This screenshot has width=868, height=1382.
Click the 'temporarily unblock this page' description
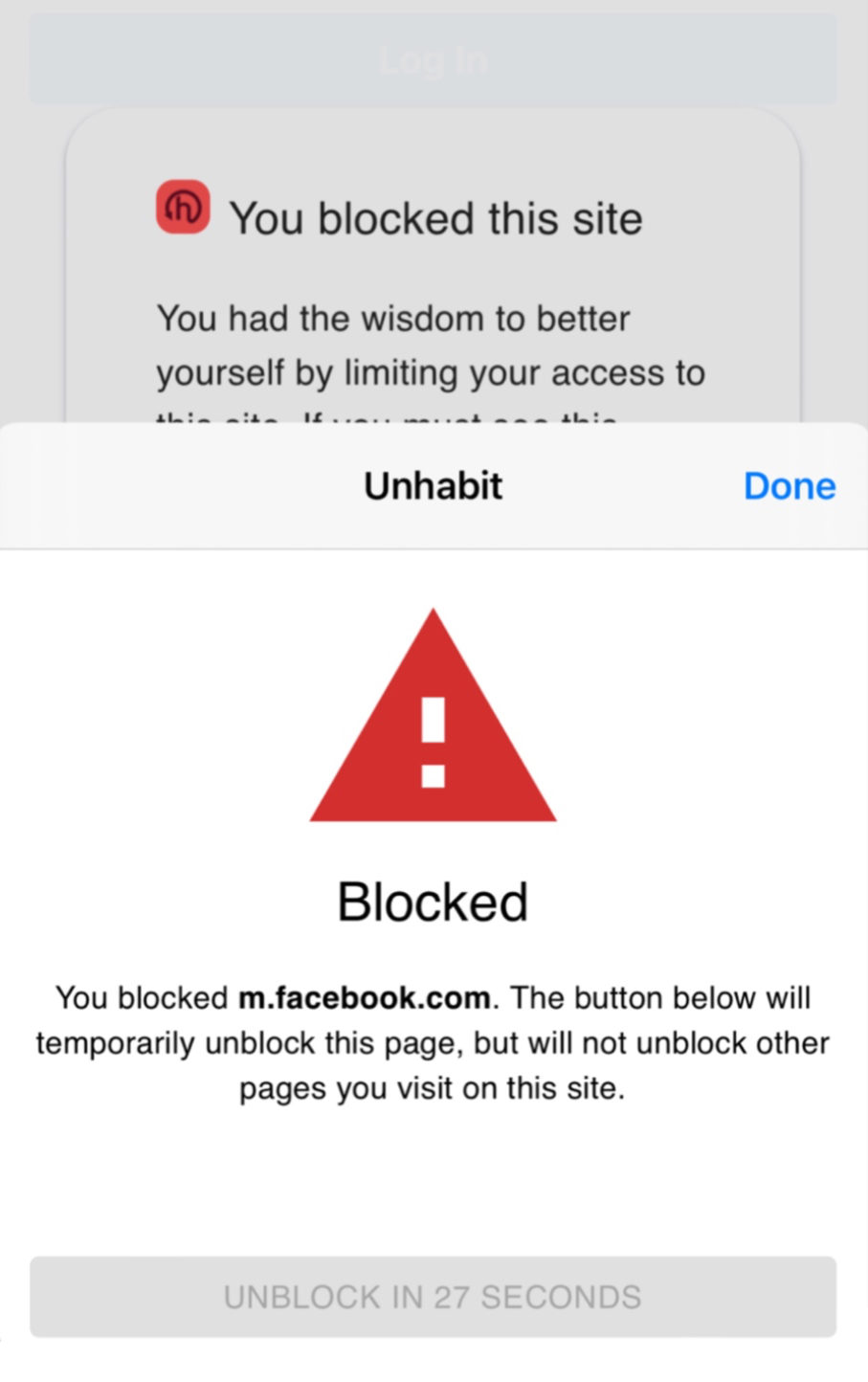pos(433,1043)
